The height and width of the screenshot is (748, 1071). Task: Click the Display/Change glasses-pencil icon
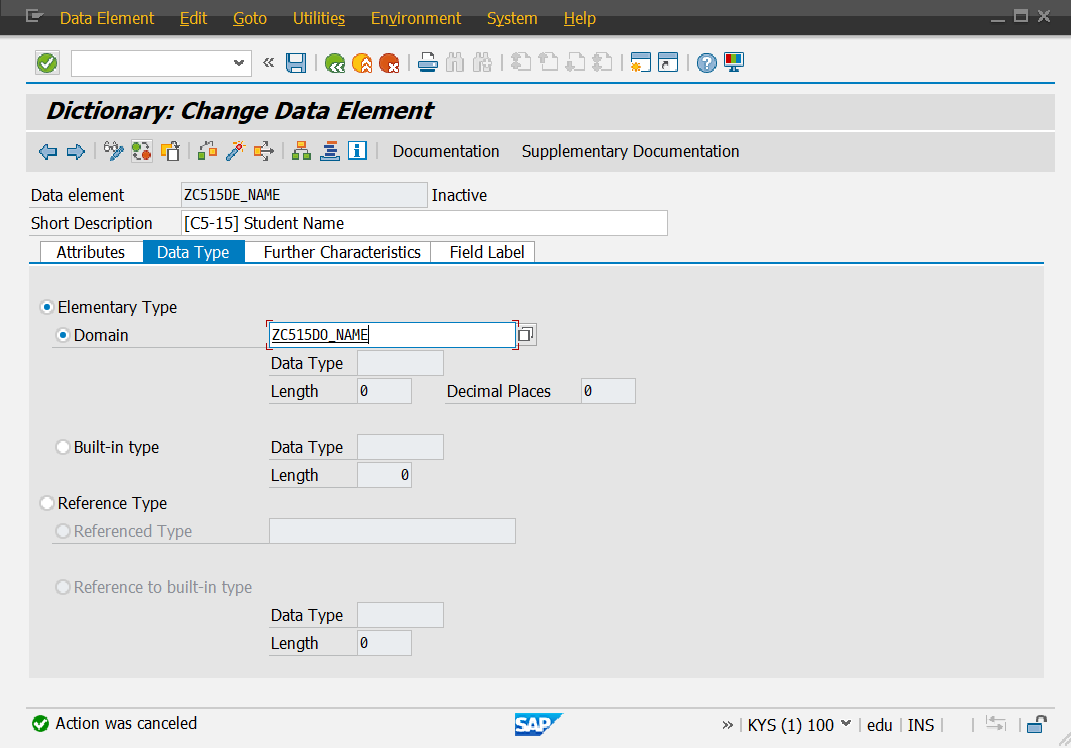click(x=113, y=152)
